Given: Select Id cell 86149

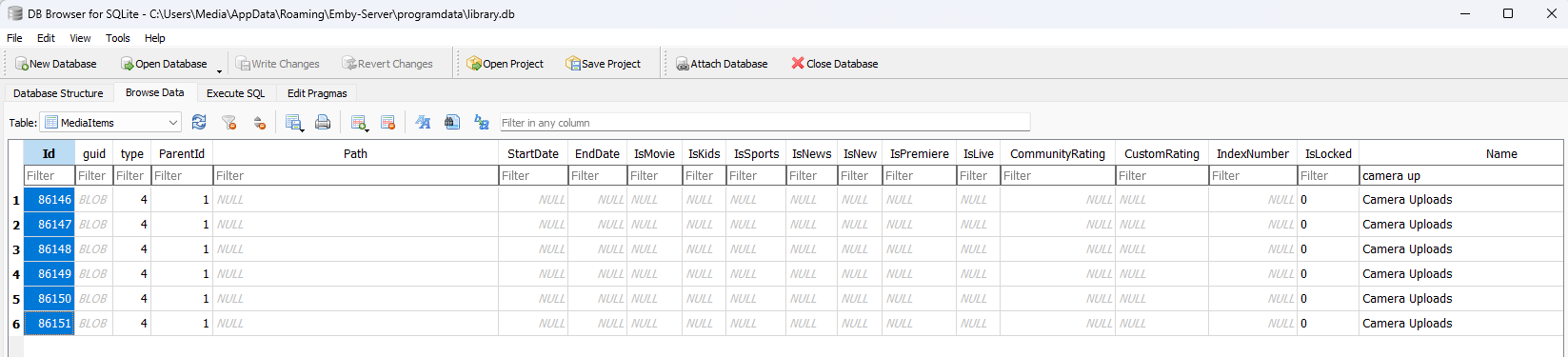Looking at the screenshot, I should pyautogui.click(x=49, y=274).
